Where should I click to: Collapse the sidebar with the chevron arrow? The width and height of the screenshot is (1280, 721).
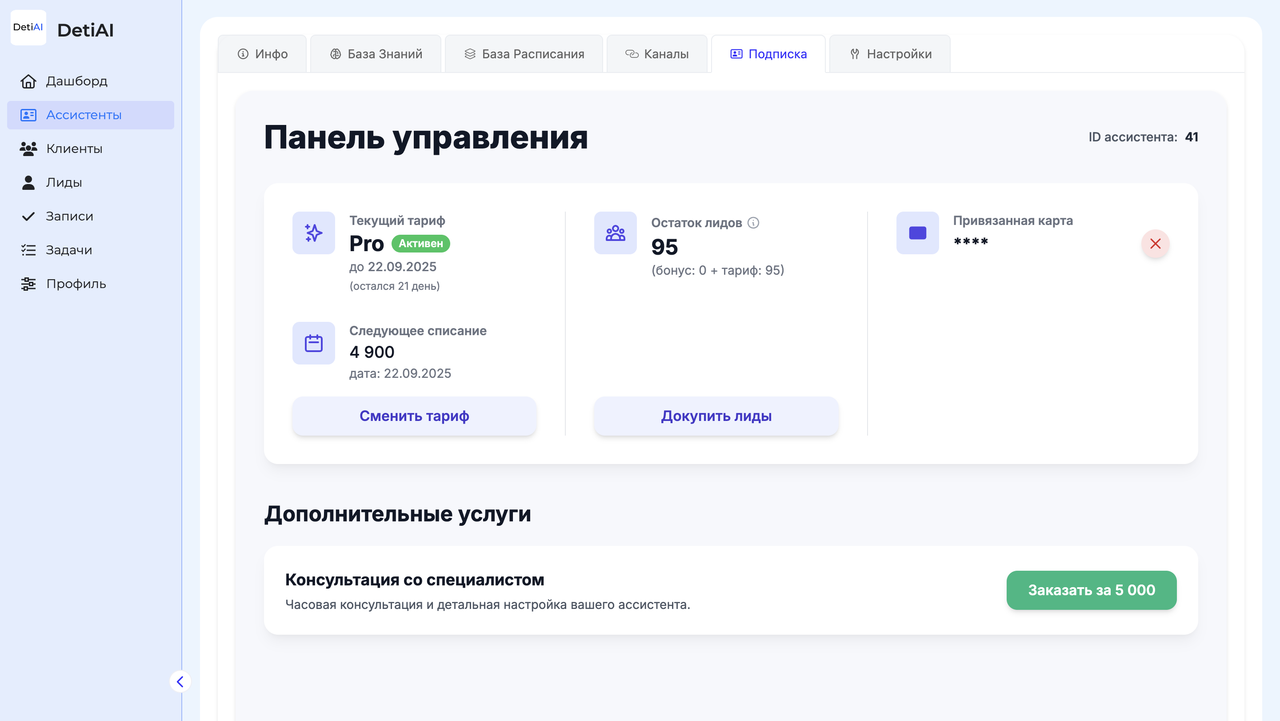179,681
